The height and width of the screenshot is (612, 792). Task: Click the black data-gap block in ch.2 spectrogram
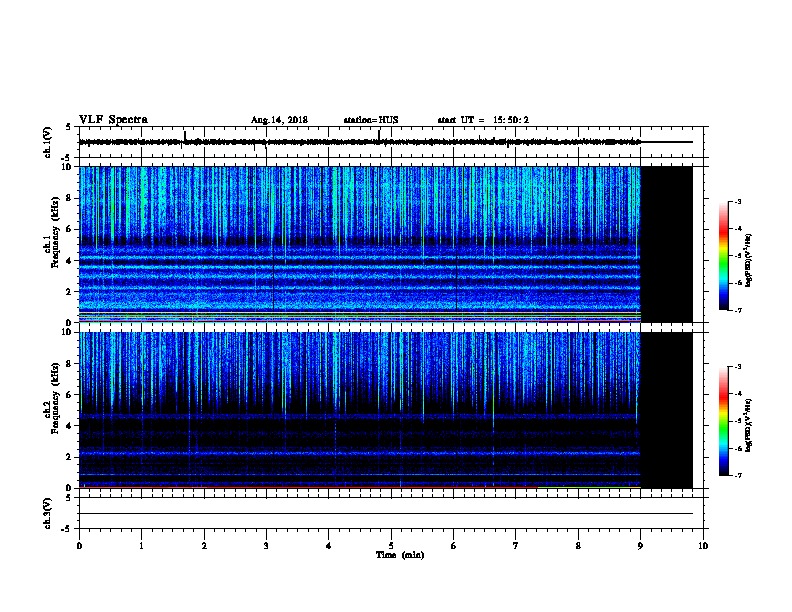point(667,410)
